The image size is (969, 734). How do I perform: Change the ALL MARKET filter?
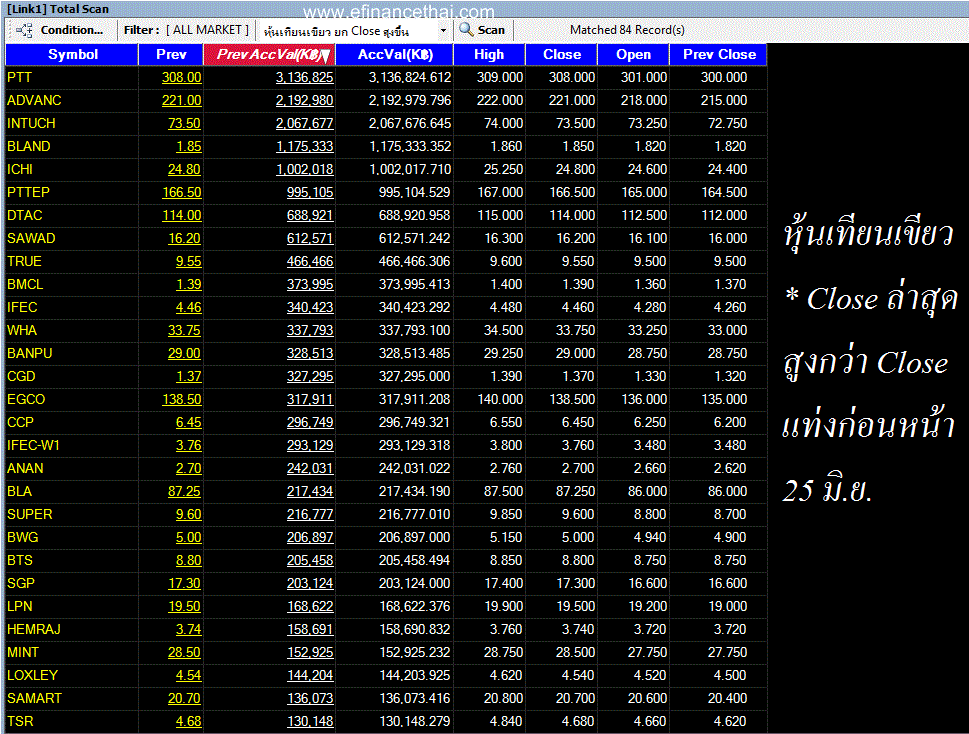pos(208,30)
